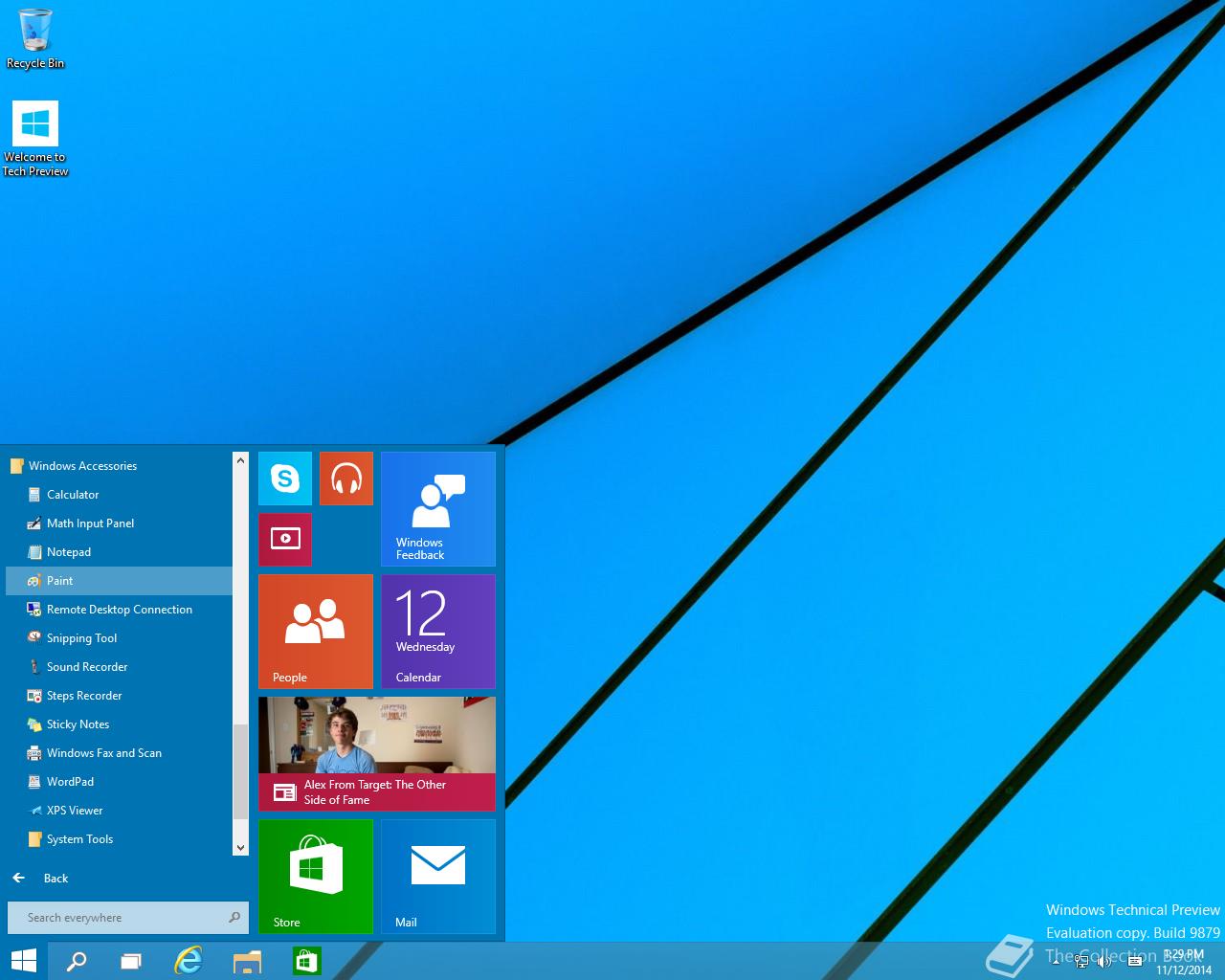Open Remote Desktop Connection
The image size is (1225, 980).
pos(119,610)
